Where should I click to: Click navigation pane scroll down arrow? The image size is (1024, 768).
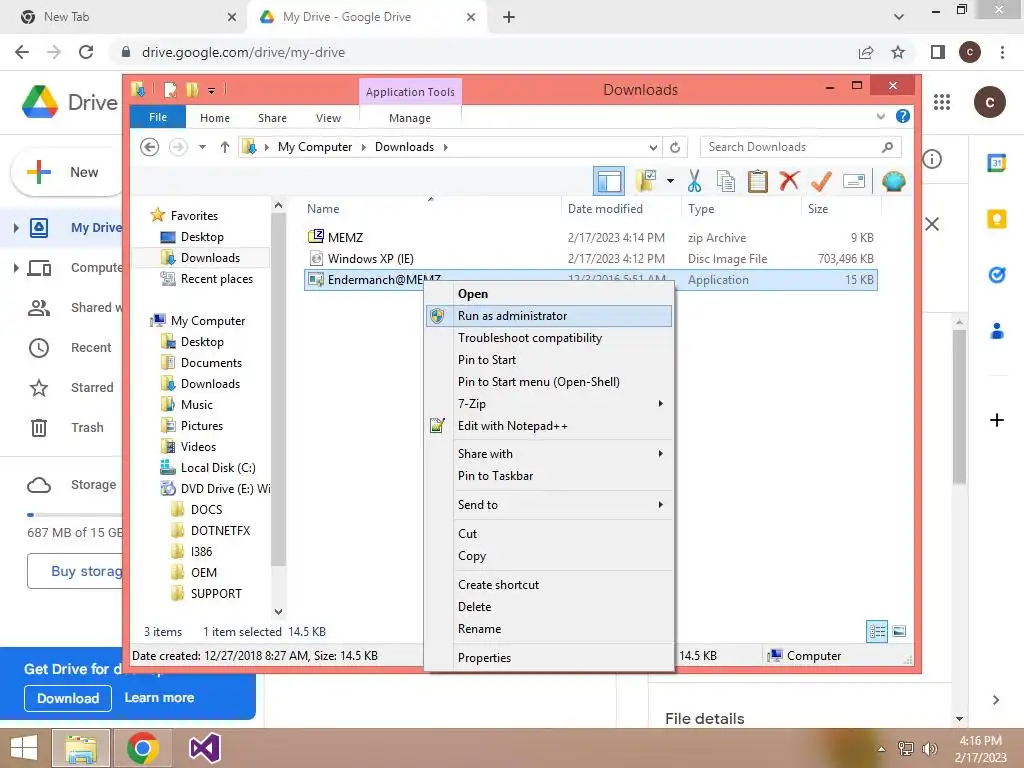278,612
